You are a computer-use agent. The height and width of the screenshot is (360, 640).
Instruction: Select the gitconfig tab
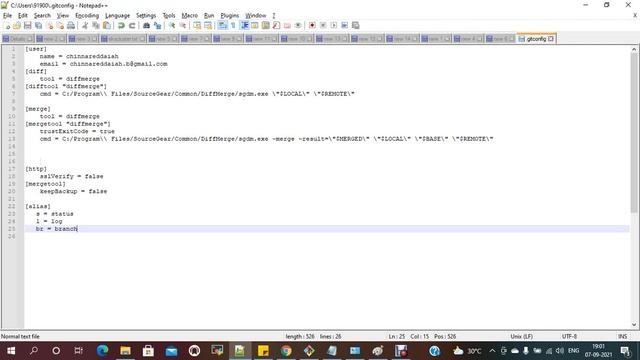(536, 39)
